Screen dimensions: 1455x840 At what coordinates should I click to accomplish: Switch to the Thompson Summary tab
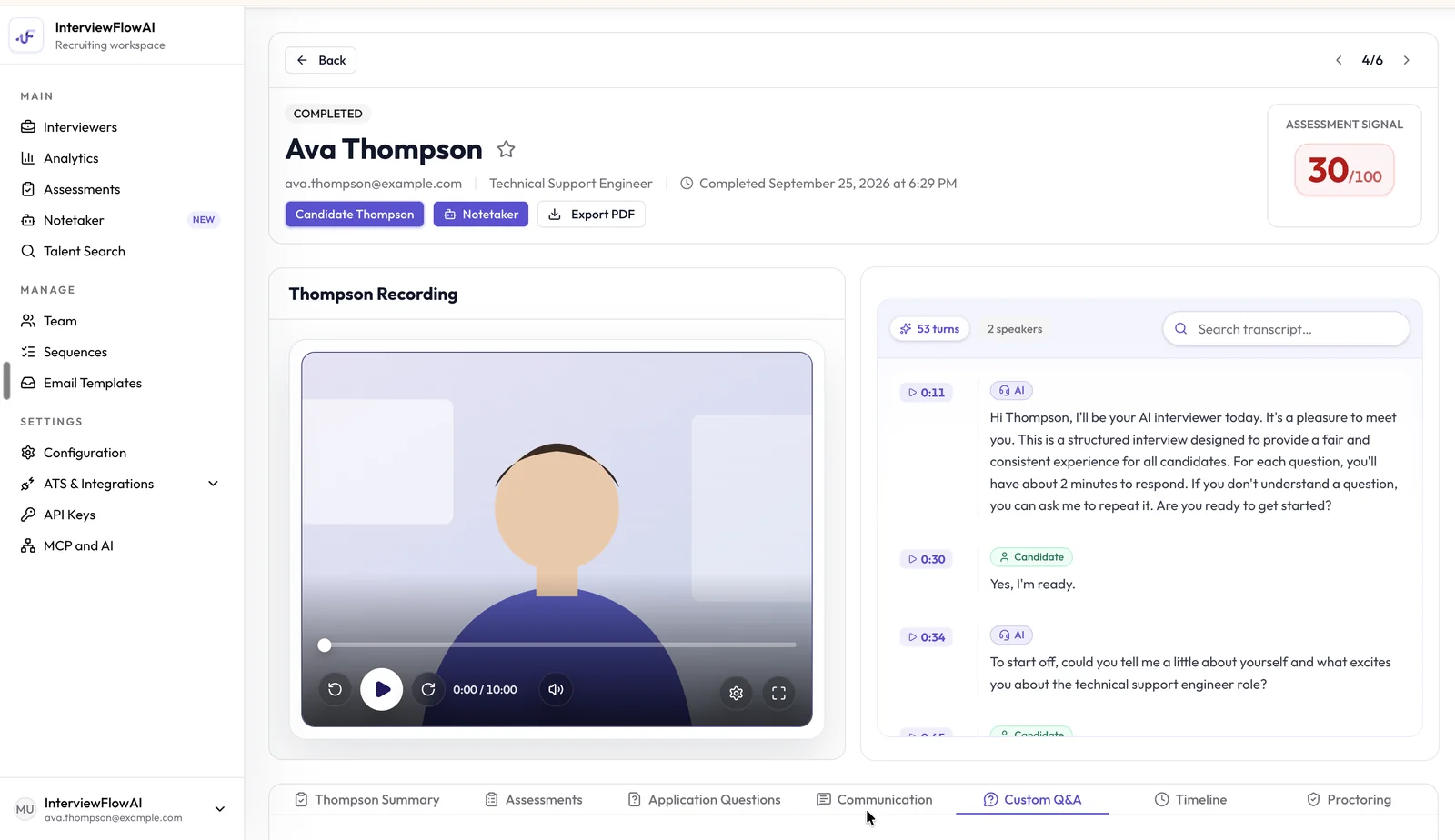tap(367, 800)
